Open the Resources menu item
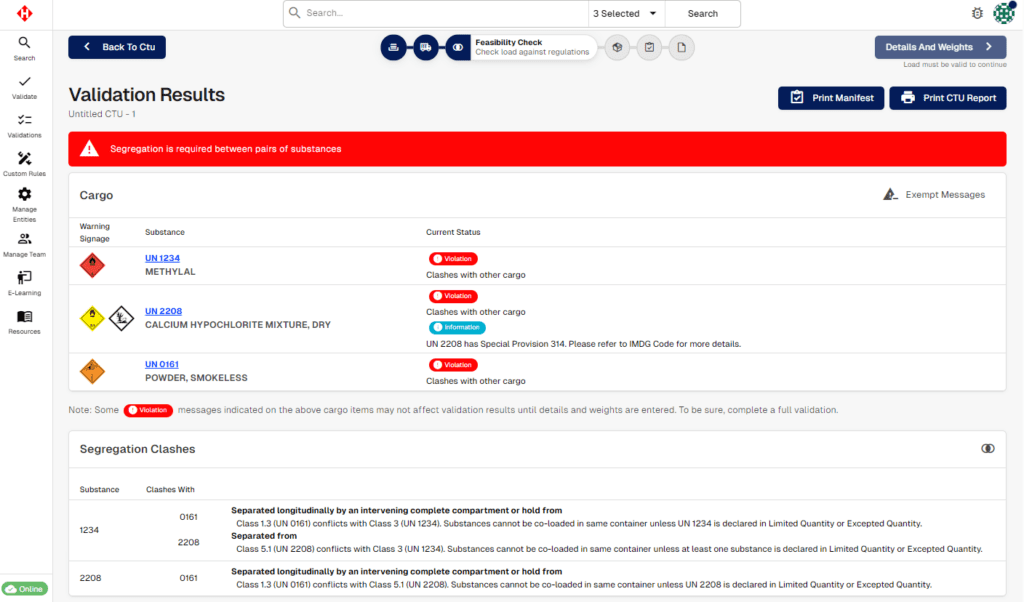1024x602 pixels. coord(24,321)
